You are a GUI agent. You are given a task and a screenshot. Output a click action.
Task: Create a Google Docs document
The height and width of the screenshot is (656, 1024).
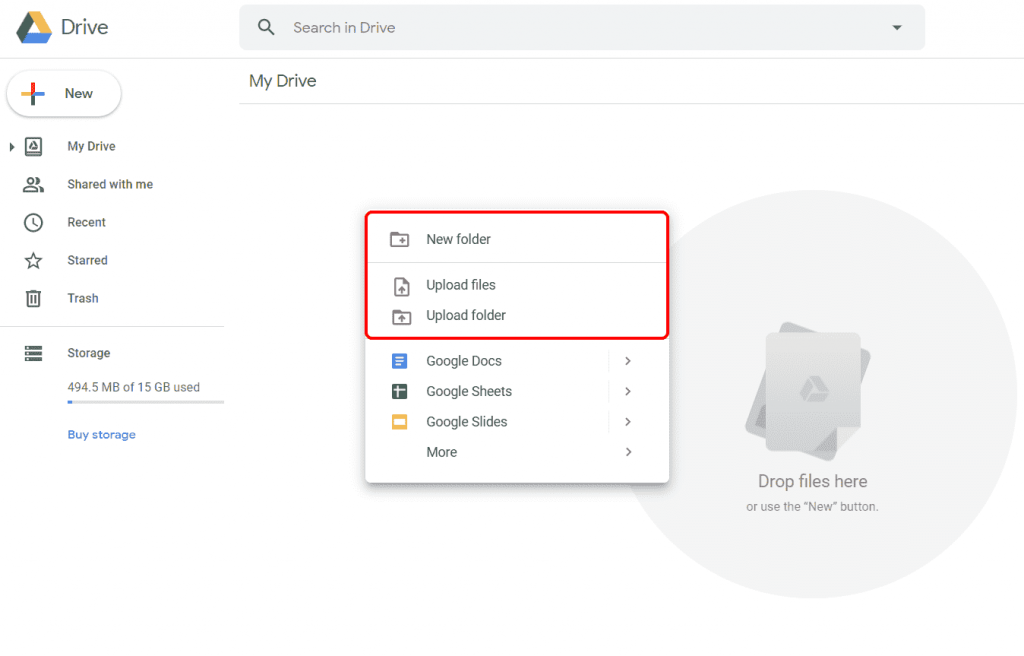[517, 361]
